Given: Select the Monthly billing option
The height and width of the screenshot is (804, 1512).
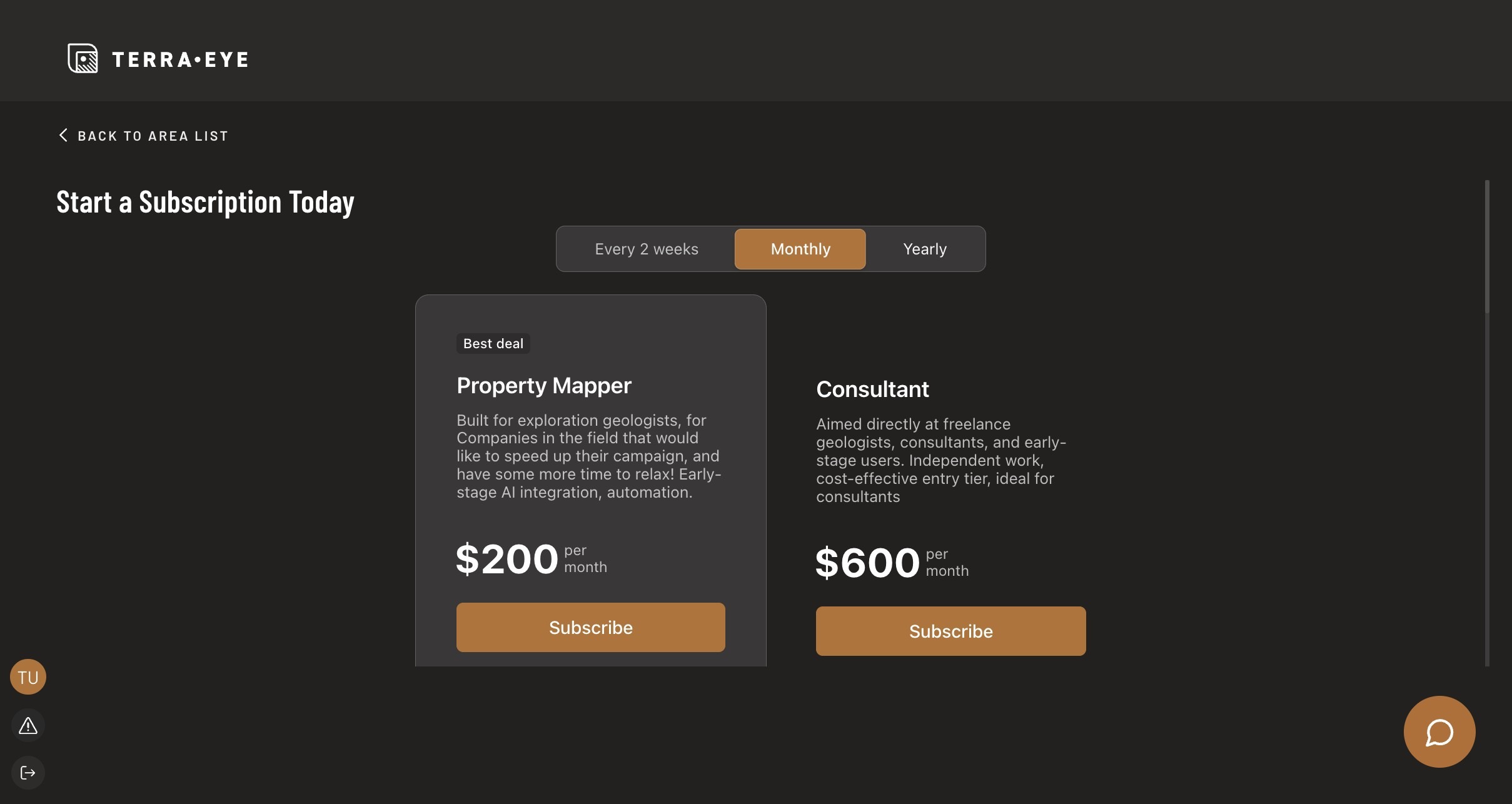Looking at the screenshot, I should (x=800, y=249).
